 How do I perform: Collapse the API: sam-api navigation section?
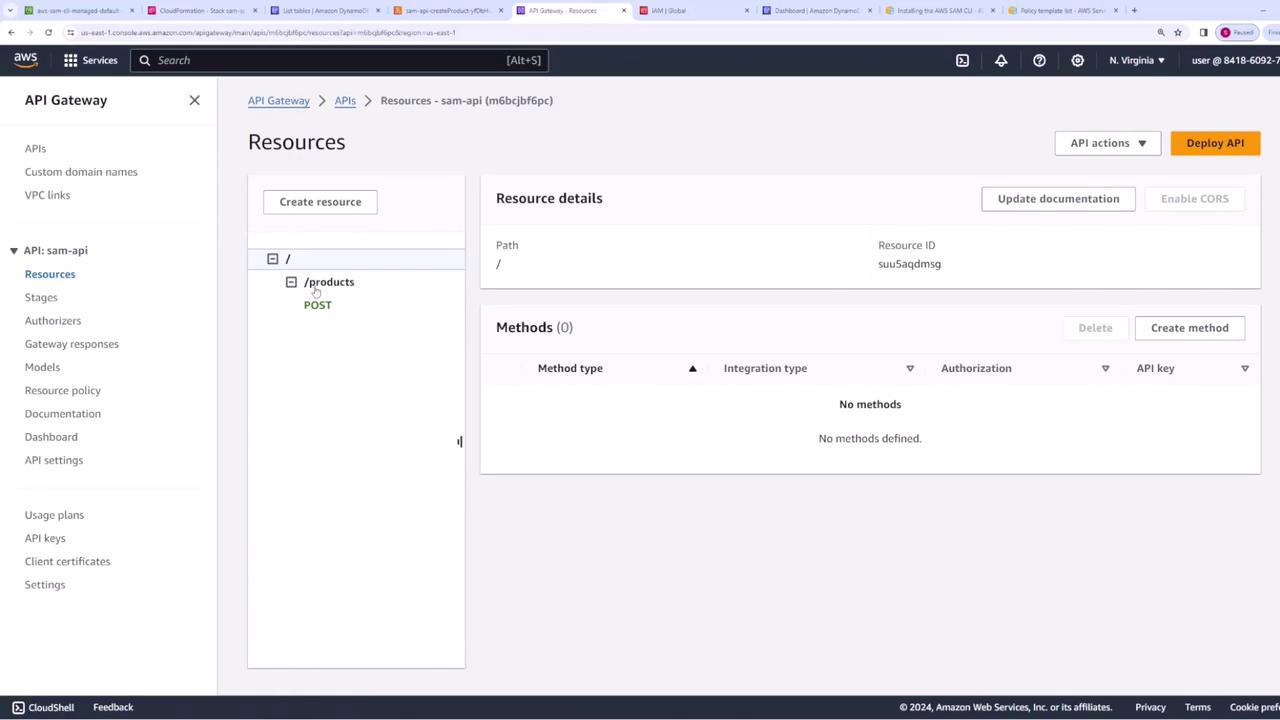(14, 250)
